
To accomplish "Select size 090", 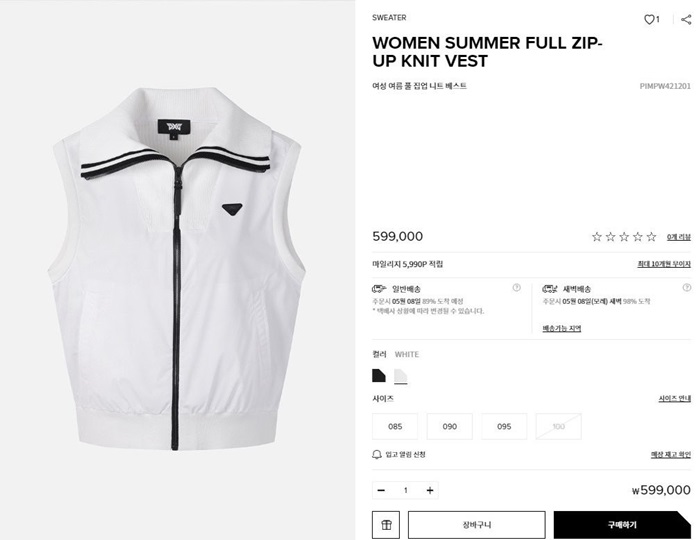I will tap(450, 426).
